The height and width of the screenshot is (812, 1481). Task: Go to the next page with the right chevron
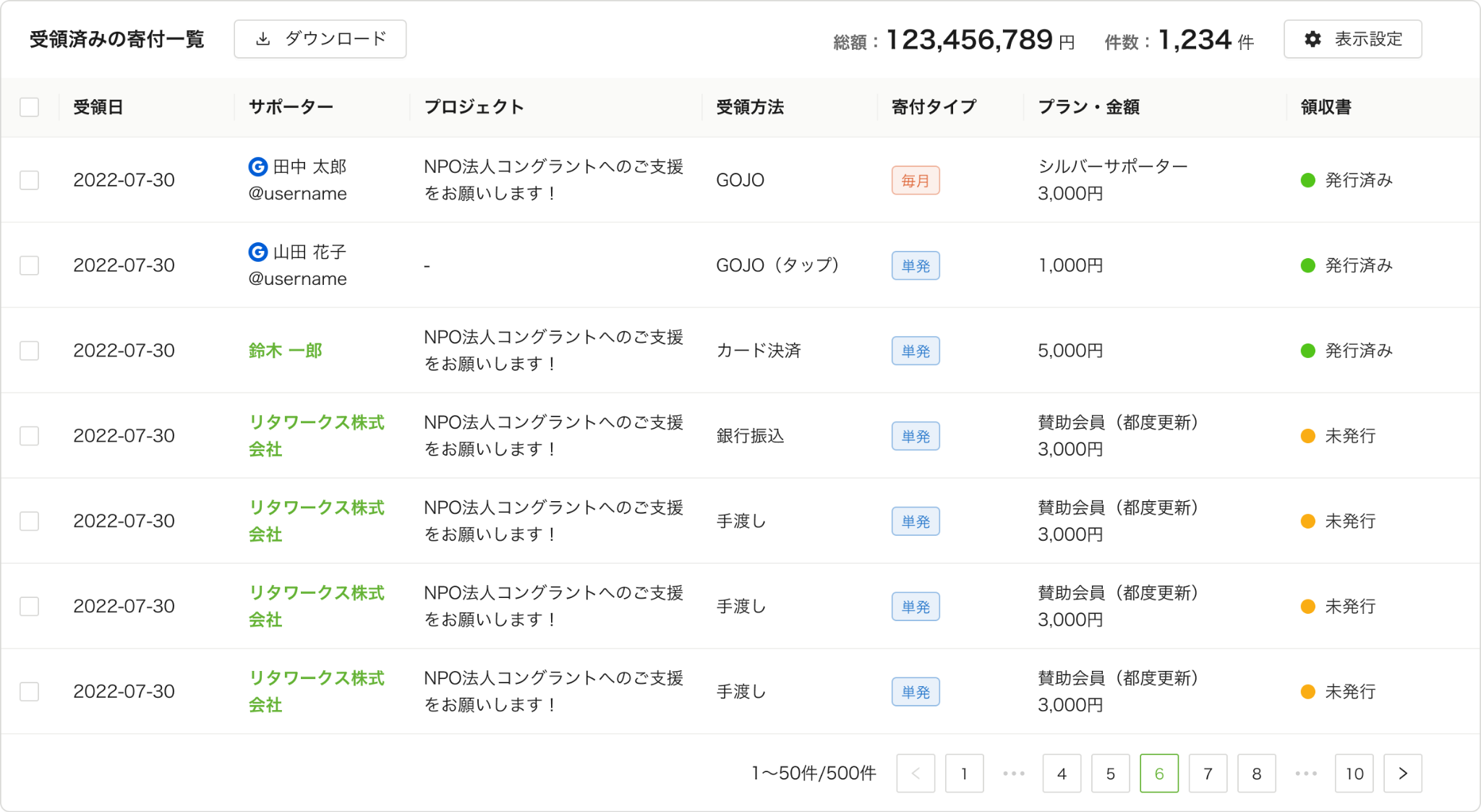(1403, 774)
